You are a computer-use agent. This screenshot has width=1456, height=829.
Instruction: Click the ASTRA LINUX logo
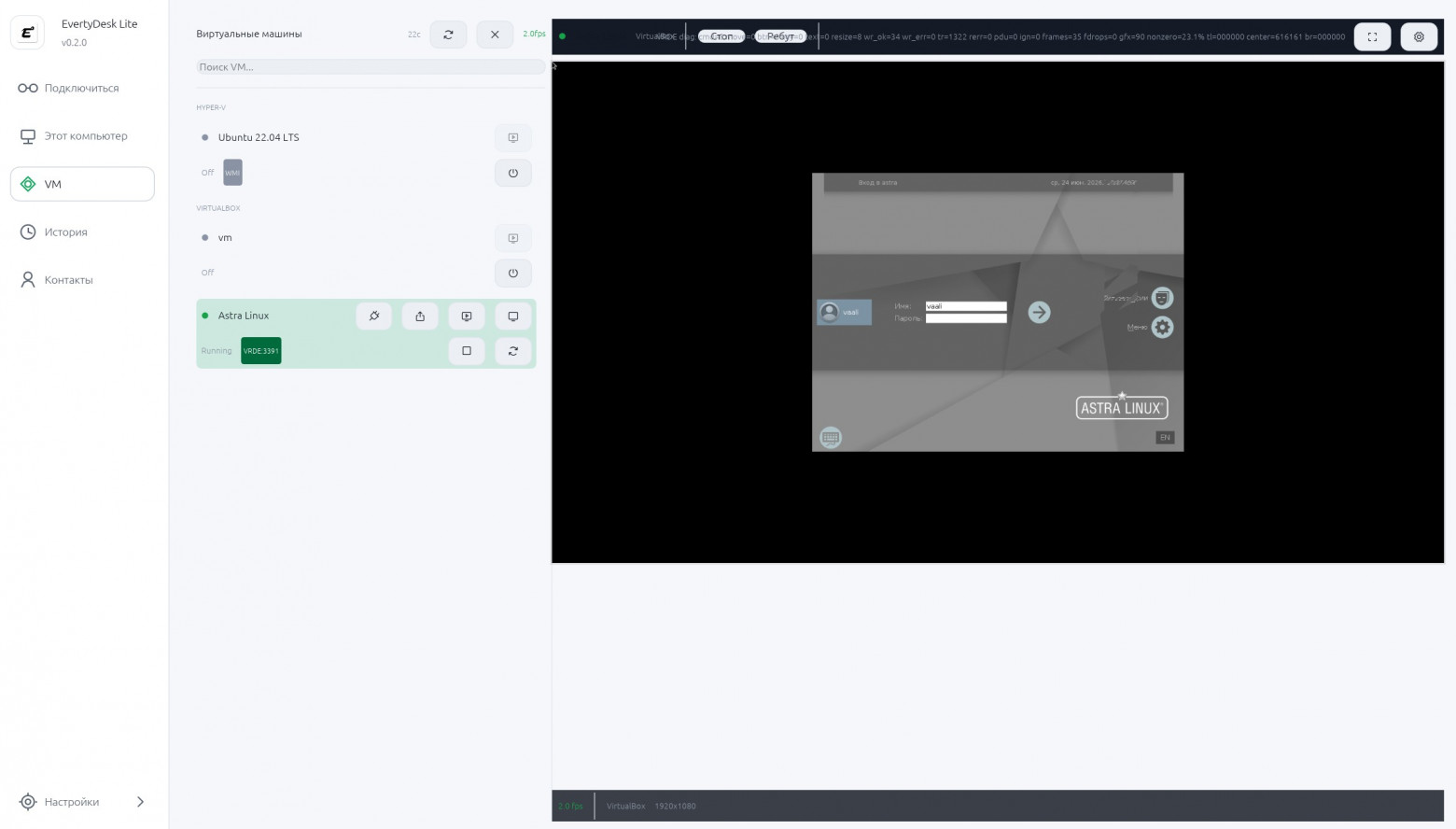coord(1122,406)
